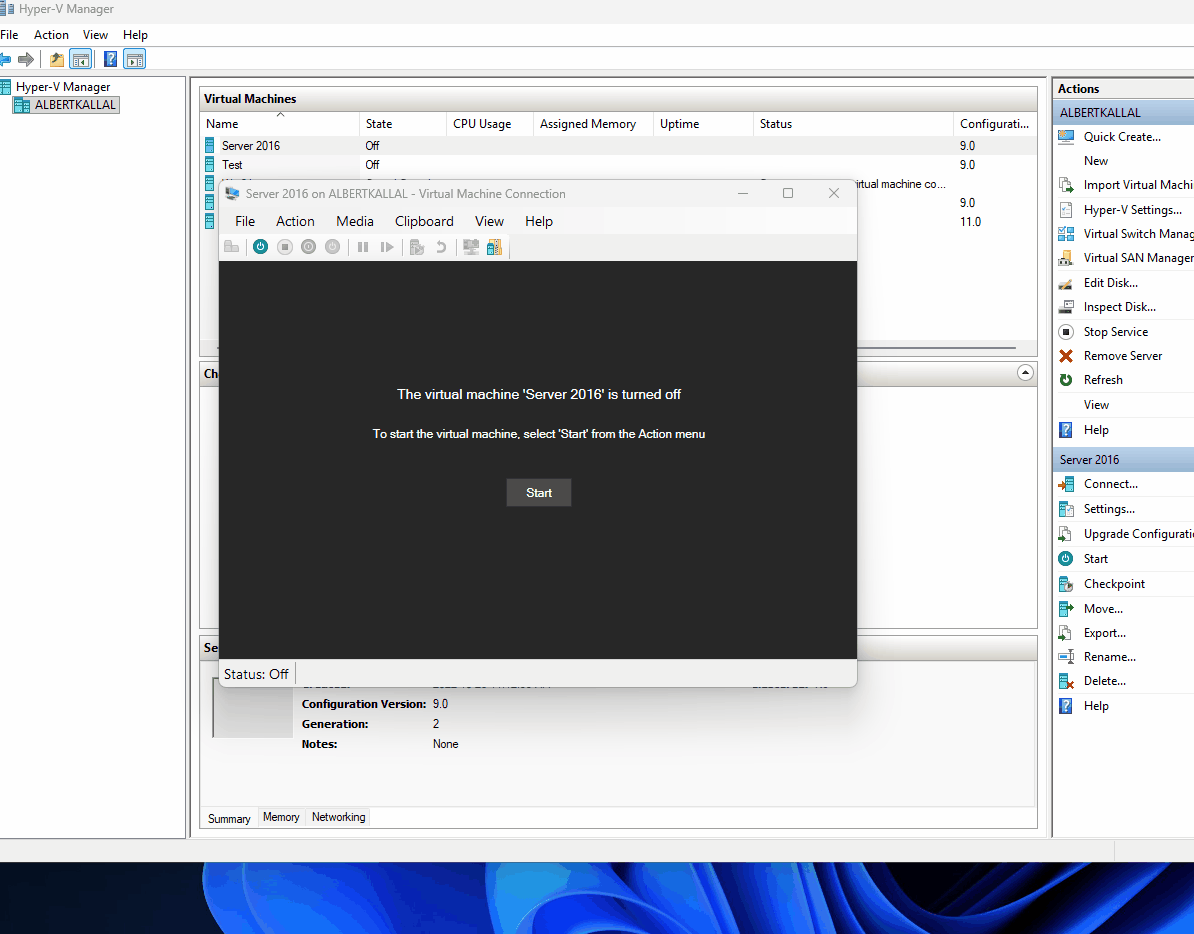Open Virtual Switch Manager from Actions pane
Image resolution: width=1194 pixels, height=934 pixels.
point(1137,234)
